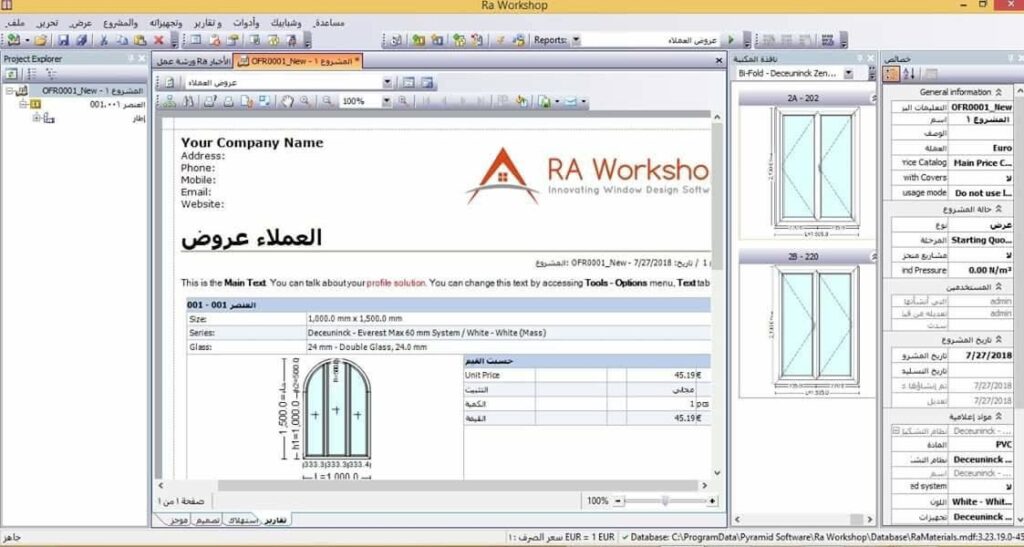Click the 7/27/2018 project date field
The width and height of the screenshot is (1024, 547).
980,356
